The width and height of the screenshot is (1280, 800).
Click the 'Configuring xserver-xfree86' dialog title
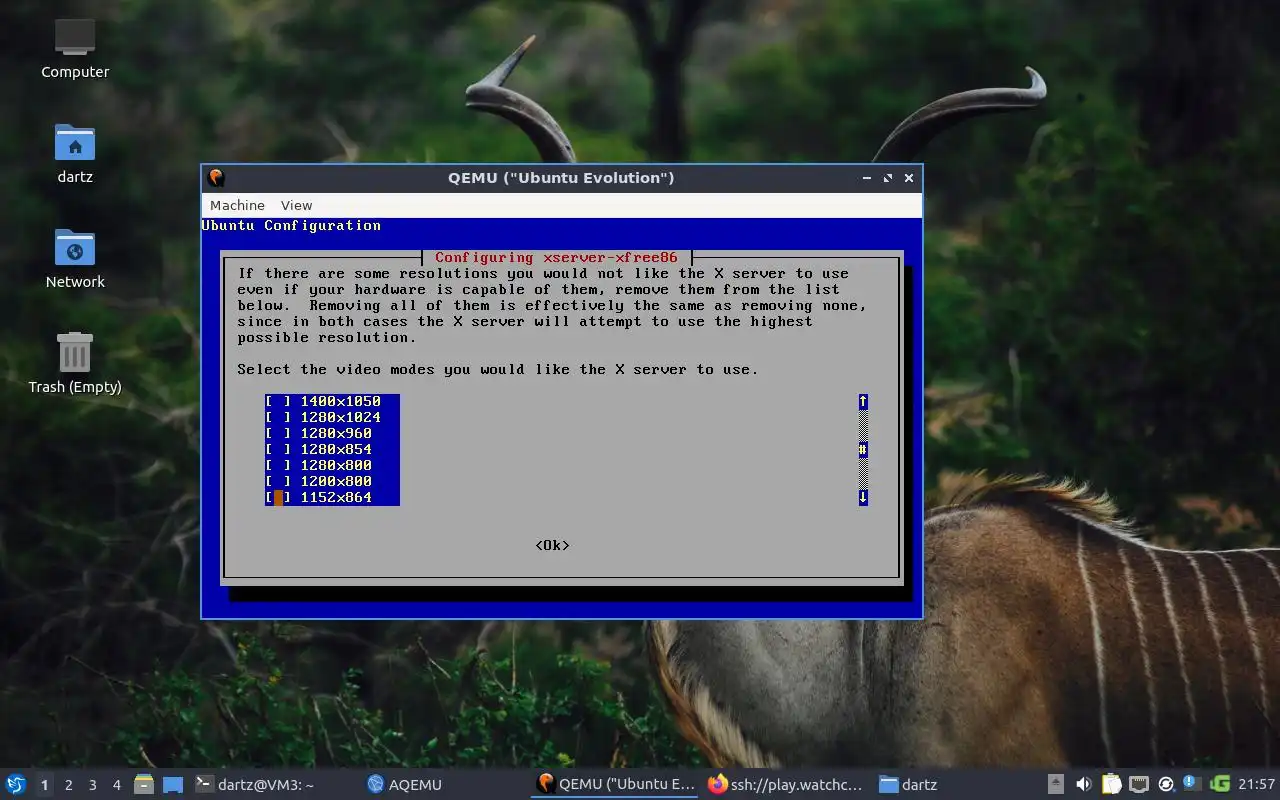coord(556,257)
